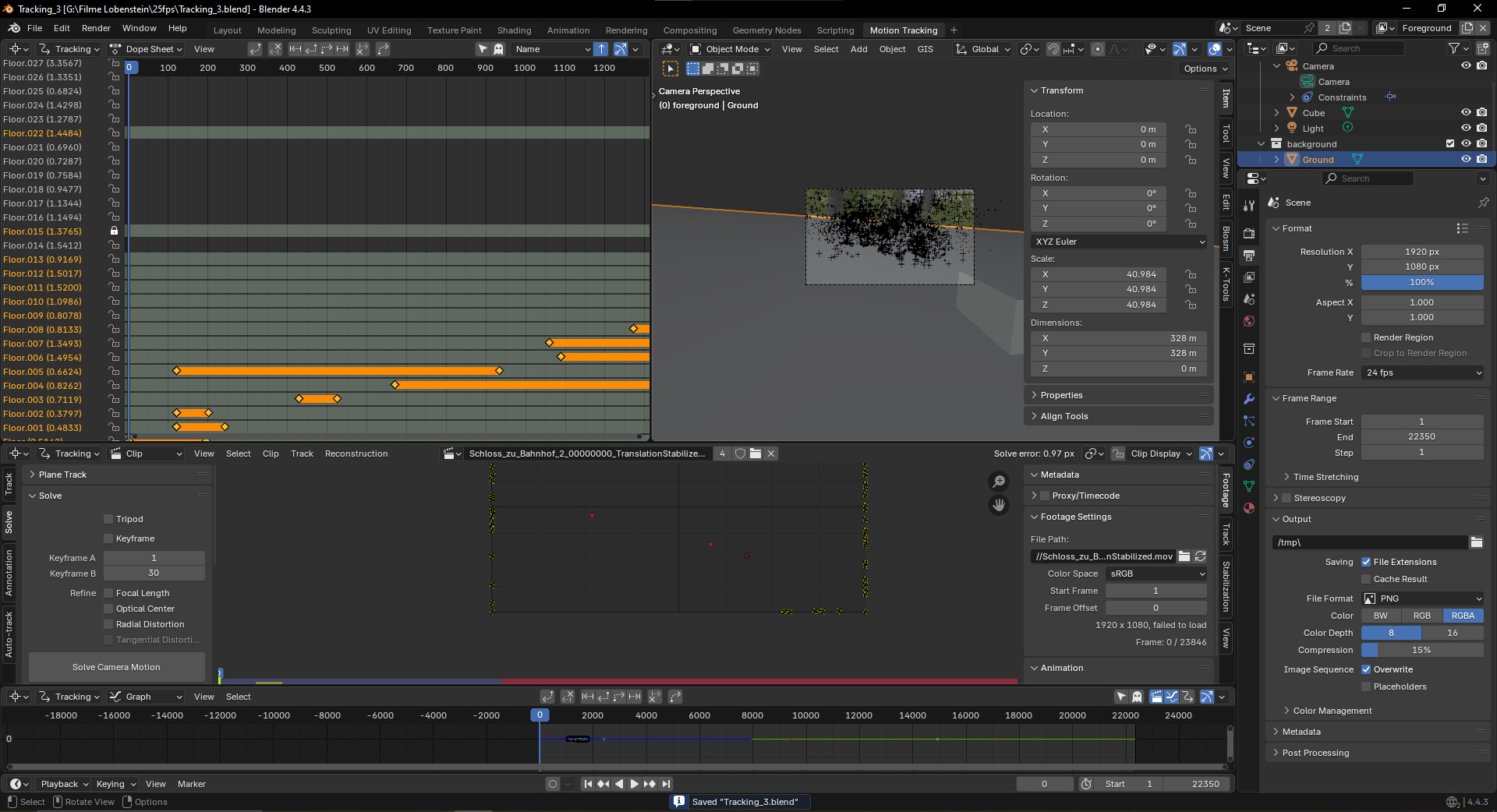The height and width of the screenshot is (812, 1497).
Task: Toggle lock icon on Floor.015 track
Action: tap(115, 231)
